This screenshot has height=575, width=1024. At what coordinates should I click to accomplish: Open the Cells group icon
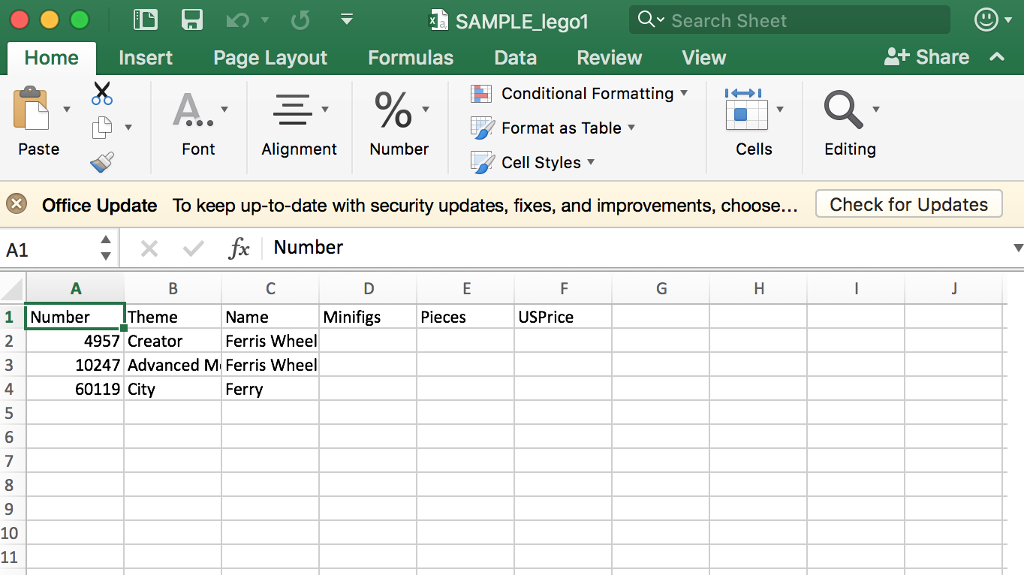point(746,109)
